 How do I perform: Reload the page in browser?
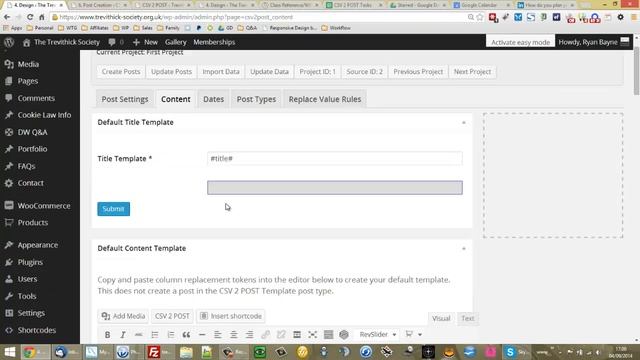click(x=30, y=17)
